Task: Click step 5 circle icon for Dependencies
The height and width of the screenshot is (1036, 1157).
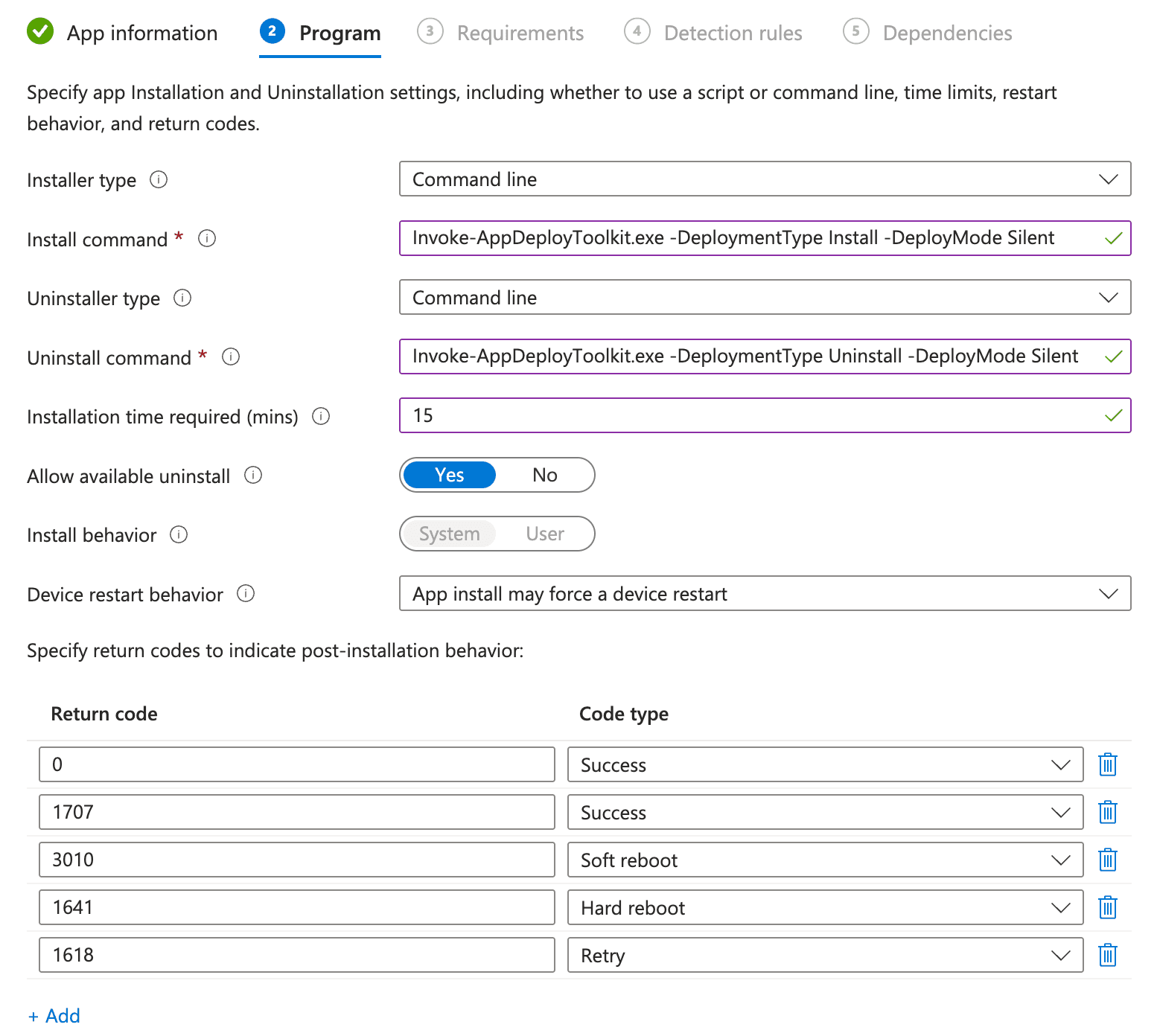Action: pyautogui.click(x=856, y=31)
